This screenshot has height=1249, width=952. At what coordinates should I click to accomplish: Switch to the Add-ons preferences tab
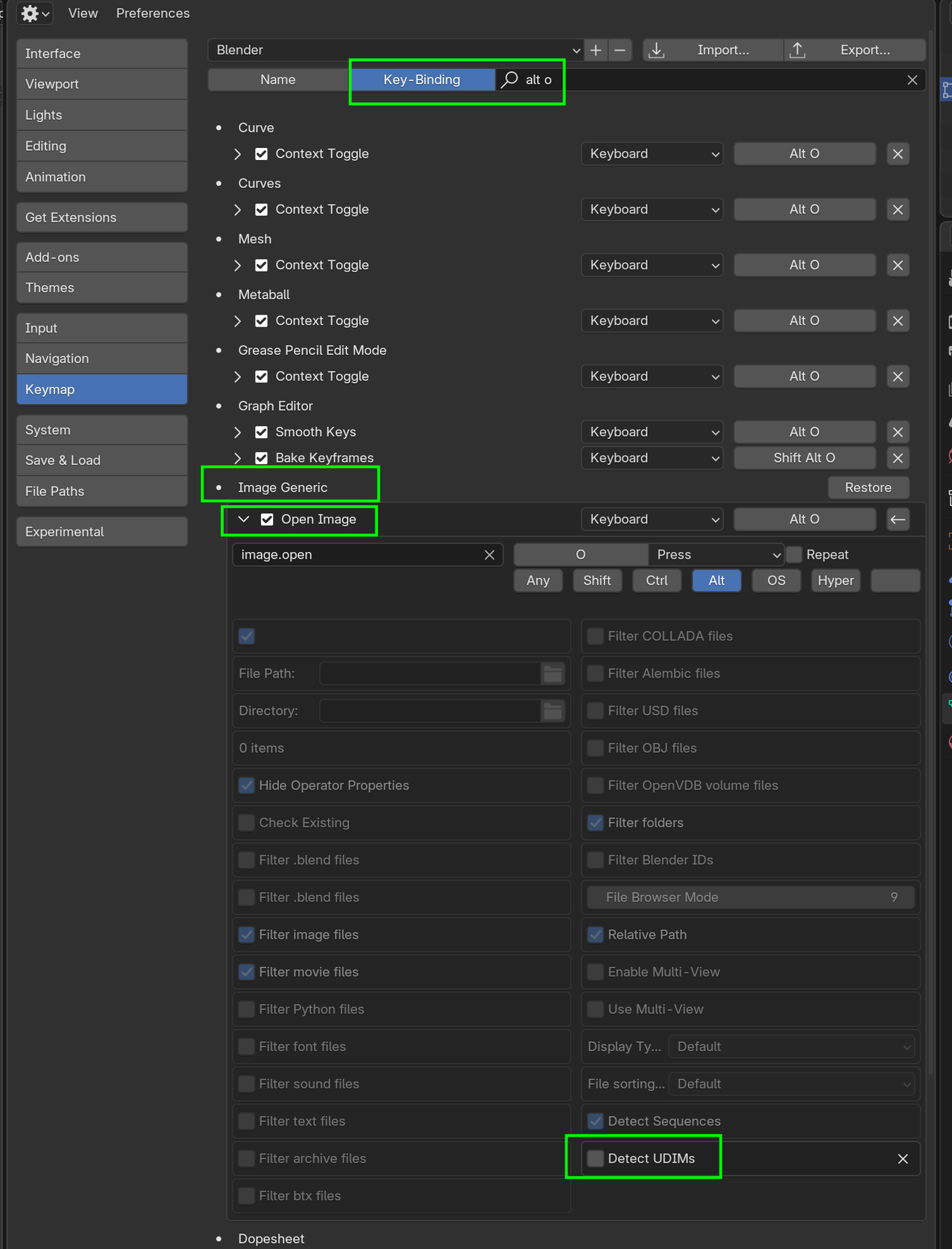point(102,257)
